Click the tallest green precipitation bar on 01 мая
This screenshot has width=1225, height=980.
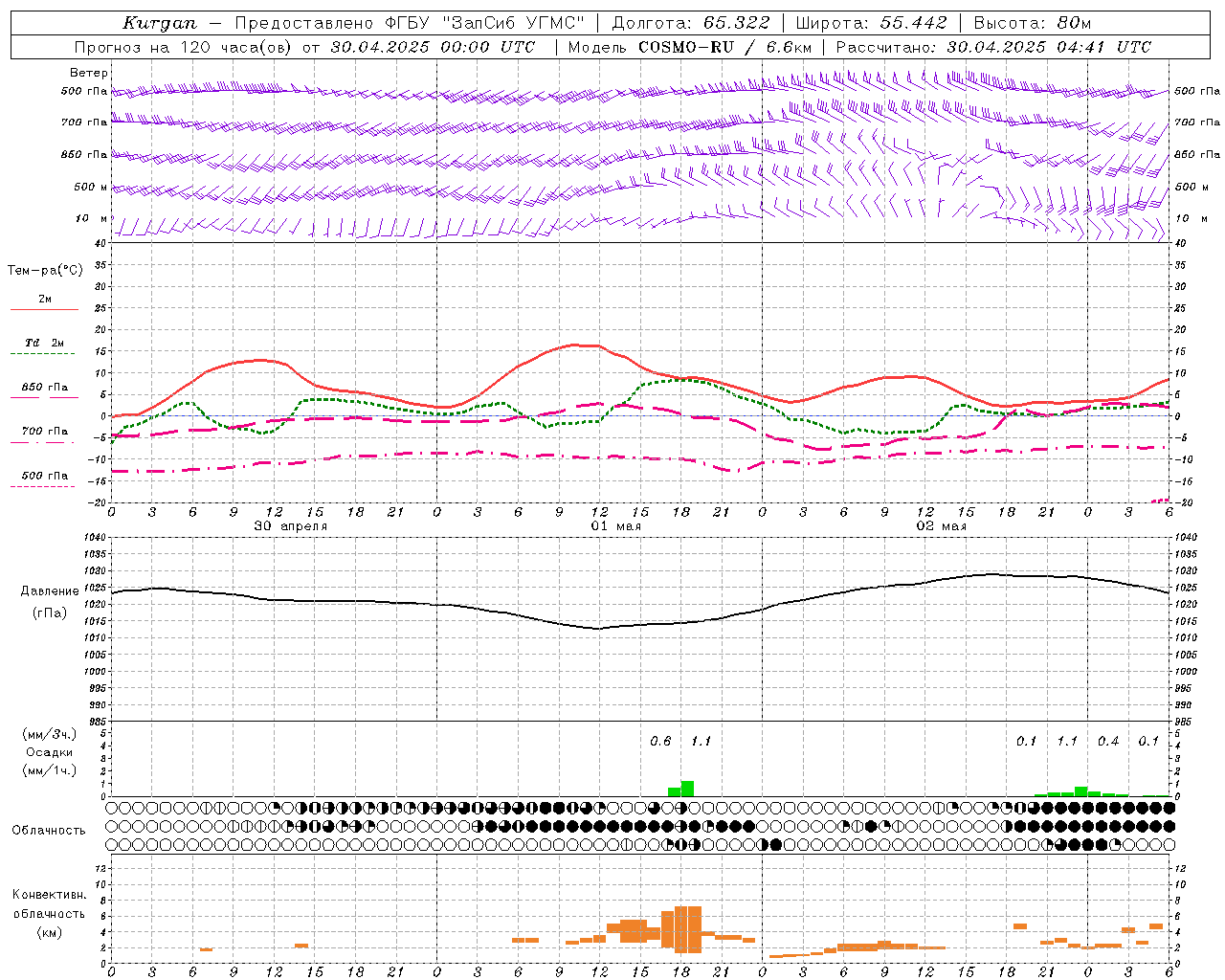pos(687,789)
